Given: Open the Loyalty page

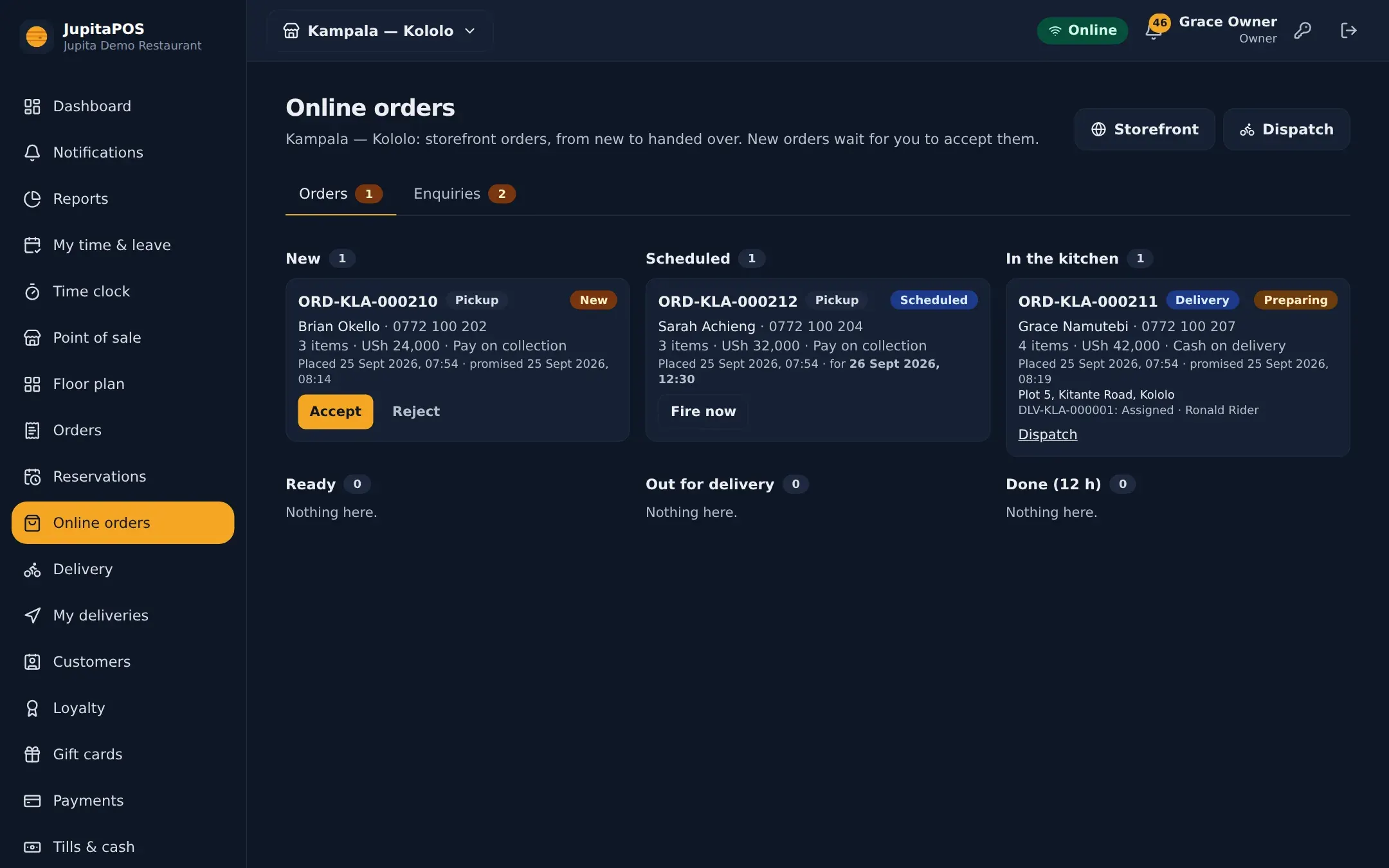Looking at the screenshot, I should (123, 708).
